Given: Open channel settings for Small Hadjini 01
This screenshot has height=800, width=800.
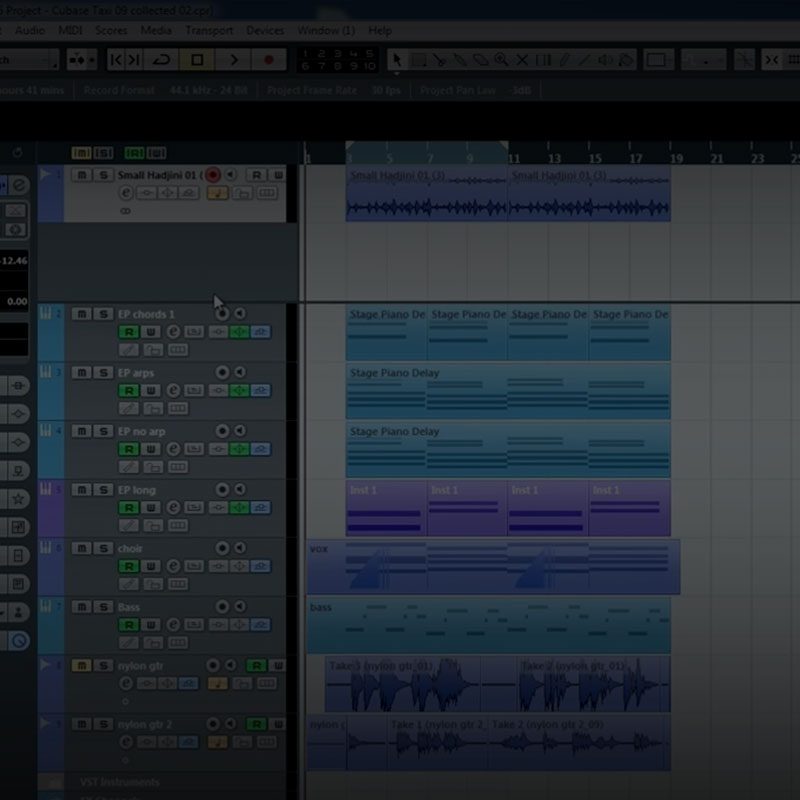Looking at the screenshot, I should pyautogui.click(x=126, y=193).
